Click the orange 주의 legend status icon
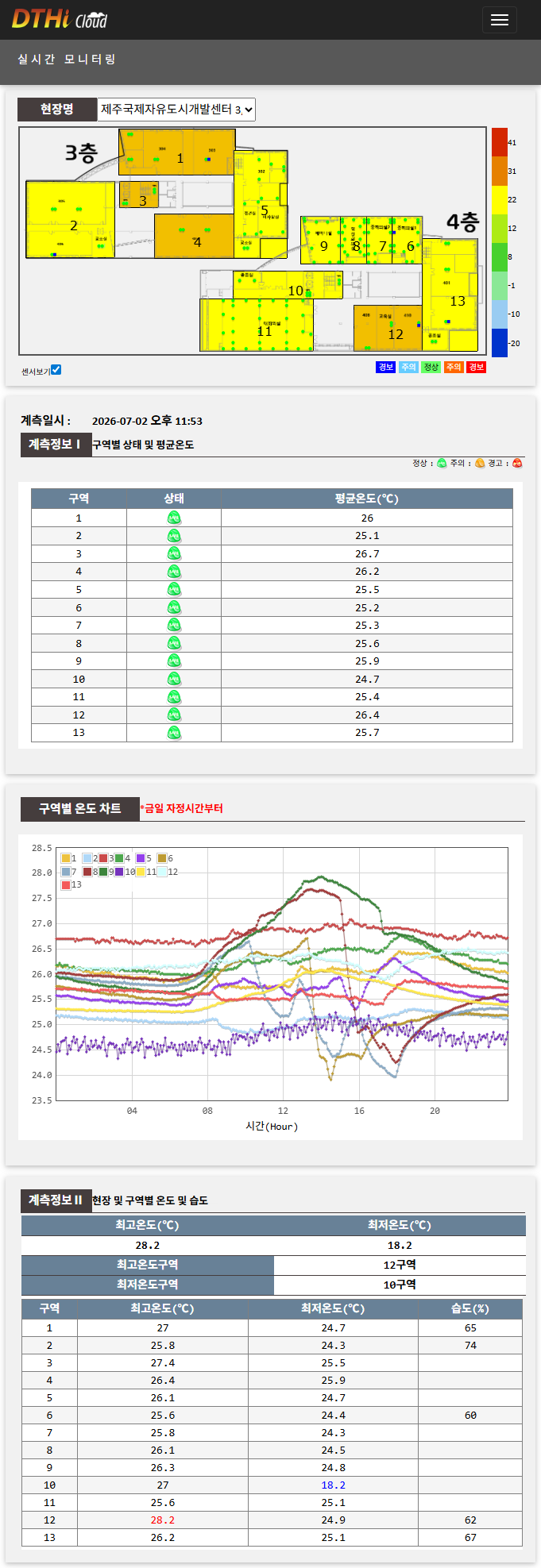Screen dimensions: 541x1568 point(480,464)
